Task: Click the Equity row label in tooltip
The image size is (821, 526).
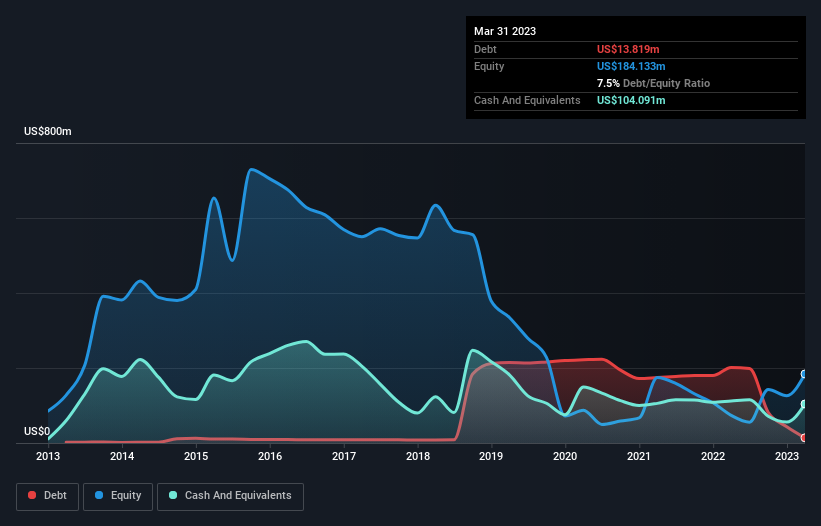Action: tap(489, 66)
